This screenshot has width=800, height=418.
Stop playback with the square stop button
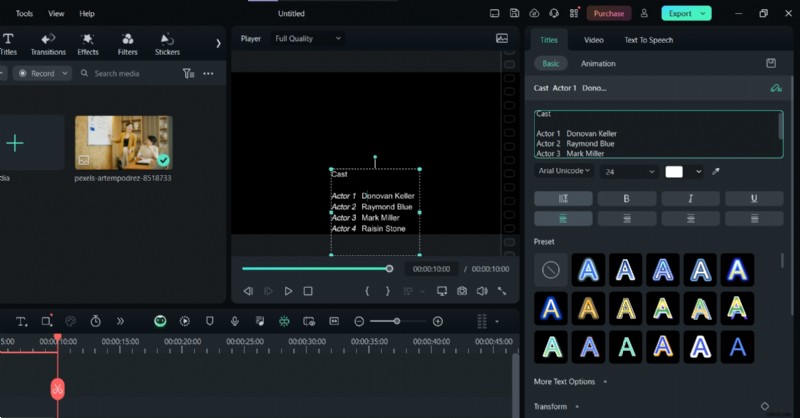[x=308, y=291]
